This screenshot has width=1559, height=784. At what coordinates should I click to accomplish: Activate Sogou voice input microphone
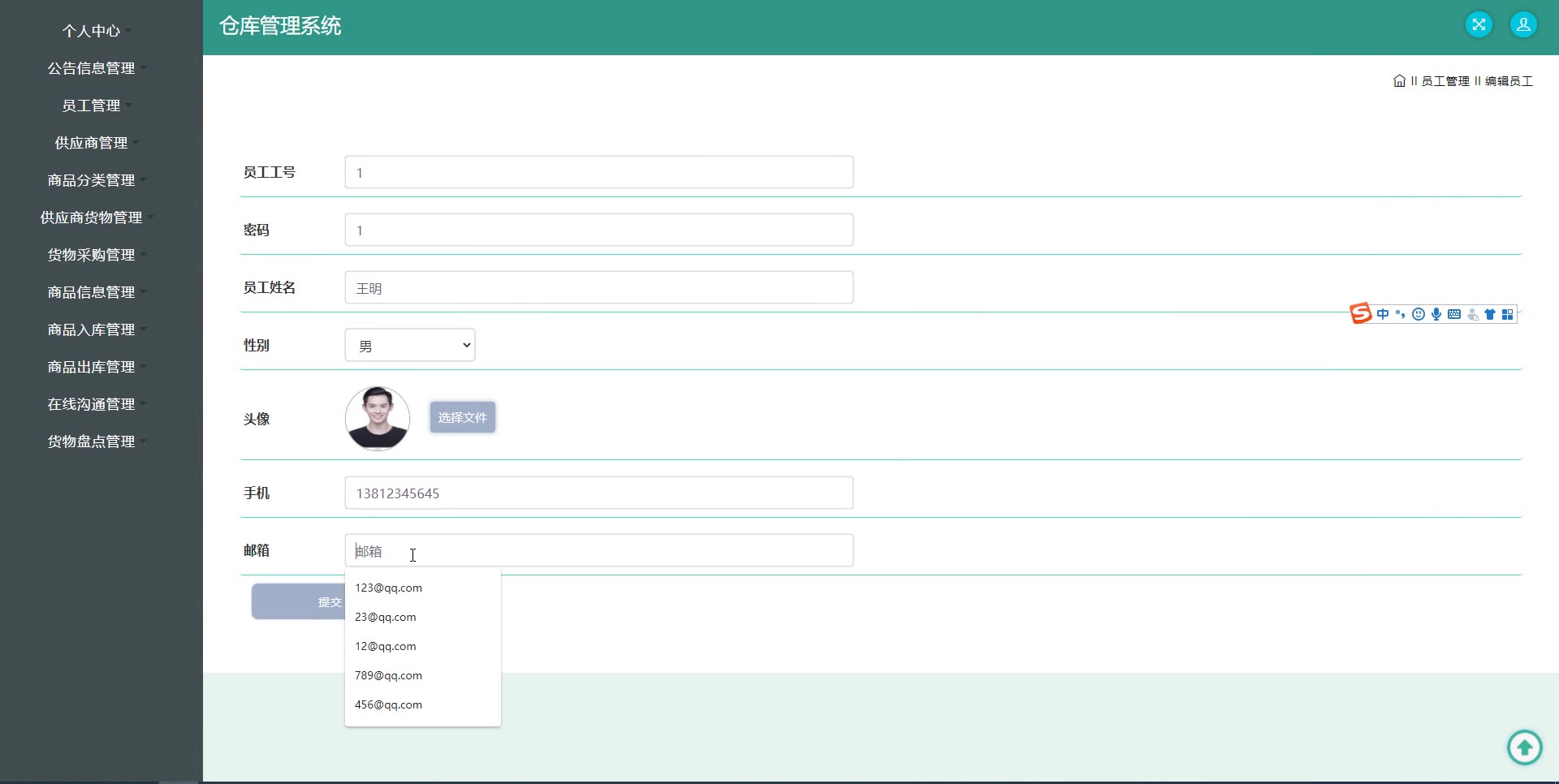(1436, 314)
